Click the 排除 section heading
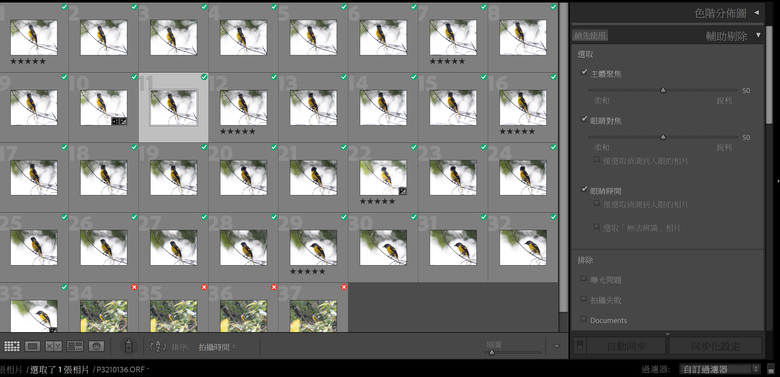 pyautogui.click(x=585, y=260)
